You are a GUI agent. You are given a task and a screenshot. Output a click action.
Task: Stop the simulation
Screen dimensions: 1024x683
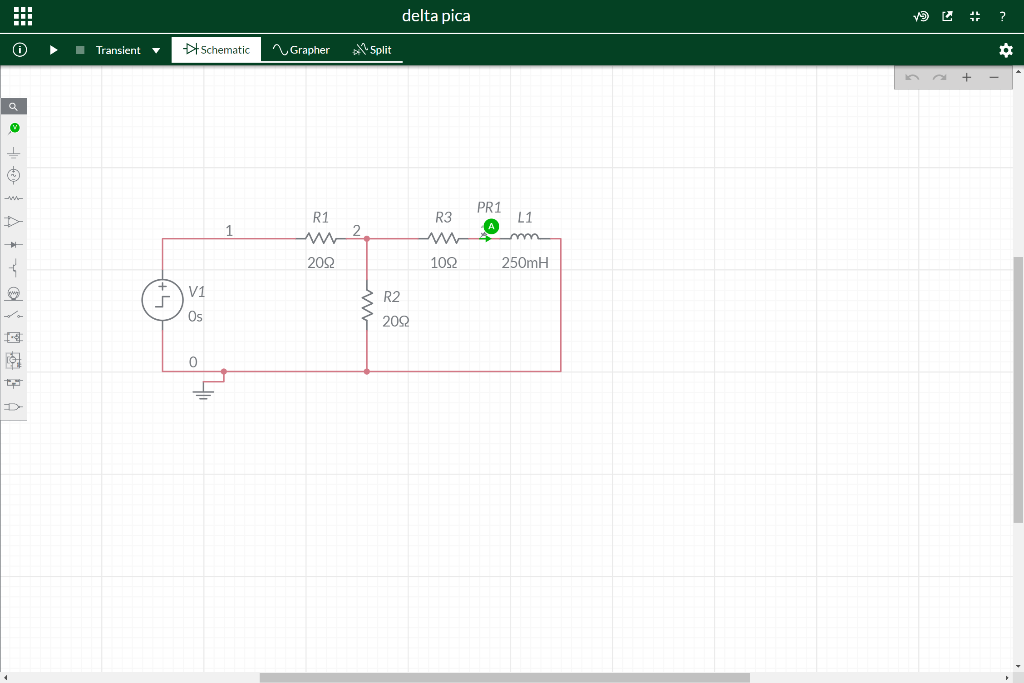point(80,50)
